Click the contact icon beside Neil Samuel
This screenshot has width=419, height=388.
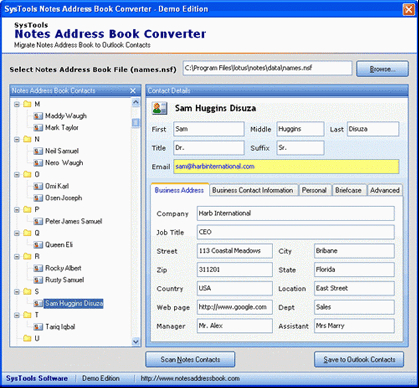[38, 151]
